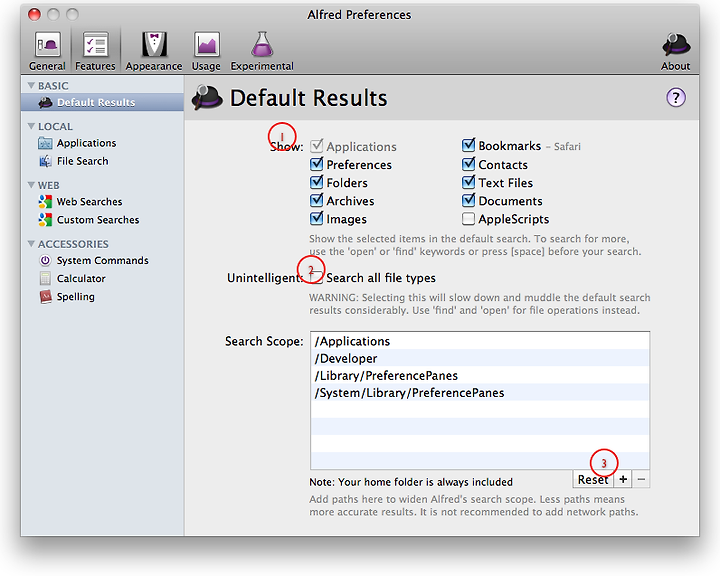Collapse the ACCESSORIES section triangle
This screenshot has width=720, height=576.
tap(31, 244)
